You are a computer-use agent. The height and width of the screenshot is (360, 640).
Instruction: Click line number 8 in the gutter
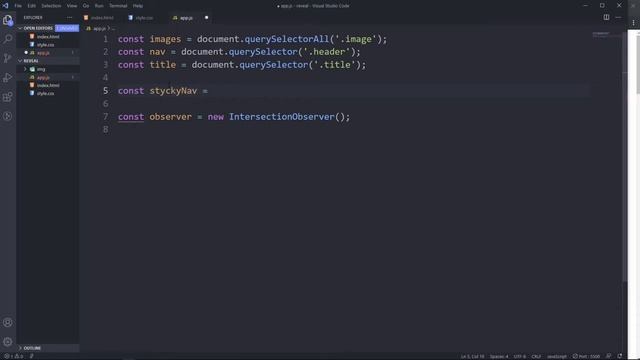(106, 129)
